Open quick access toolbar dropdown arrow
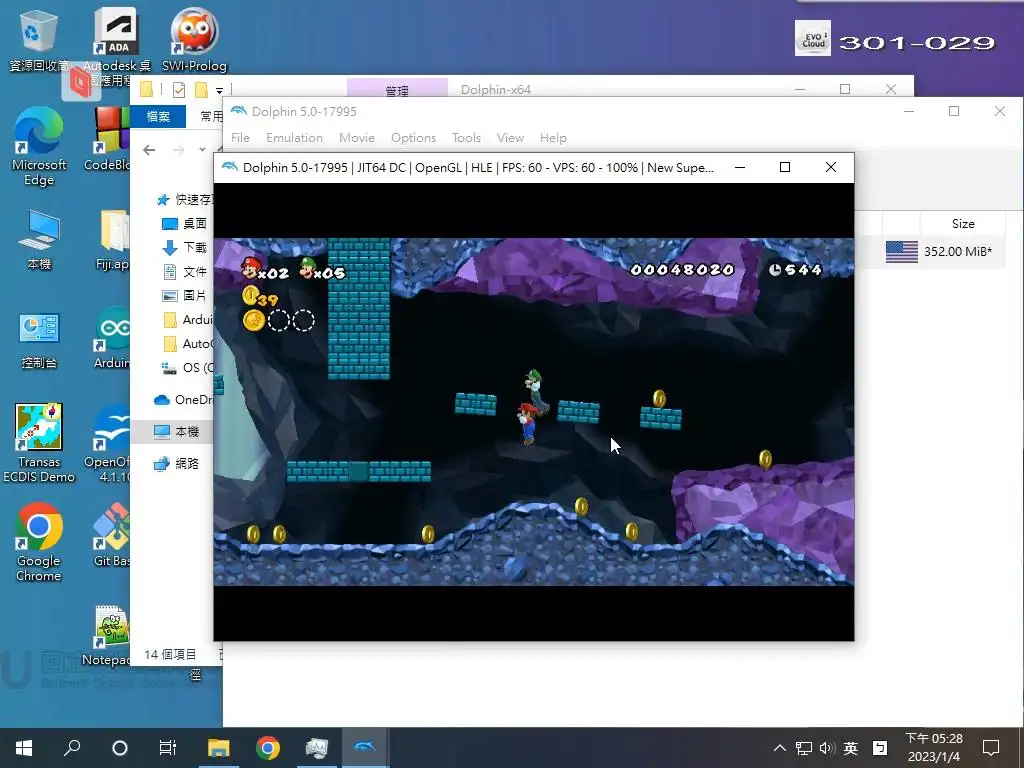Image resolution: width=1024 pixels, height=768 pixels. pos(219,90)
